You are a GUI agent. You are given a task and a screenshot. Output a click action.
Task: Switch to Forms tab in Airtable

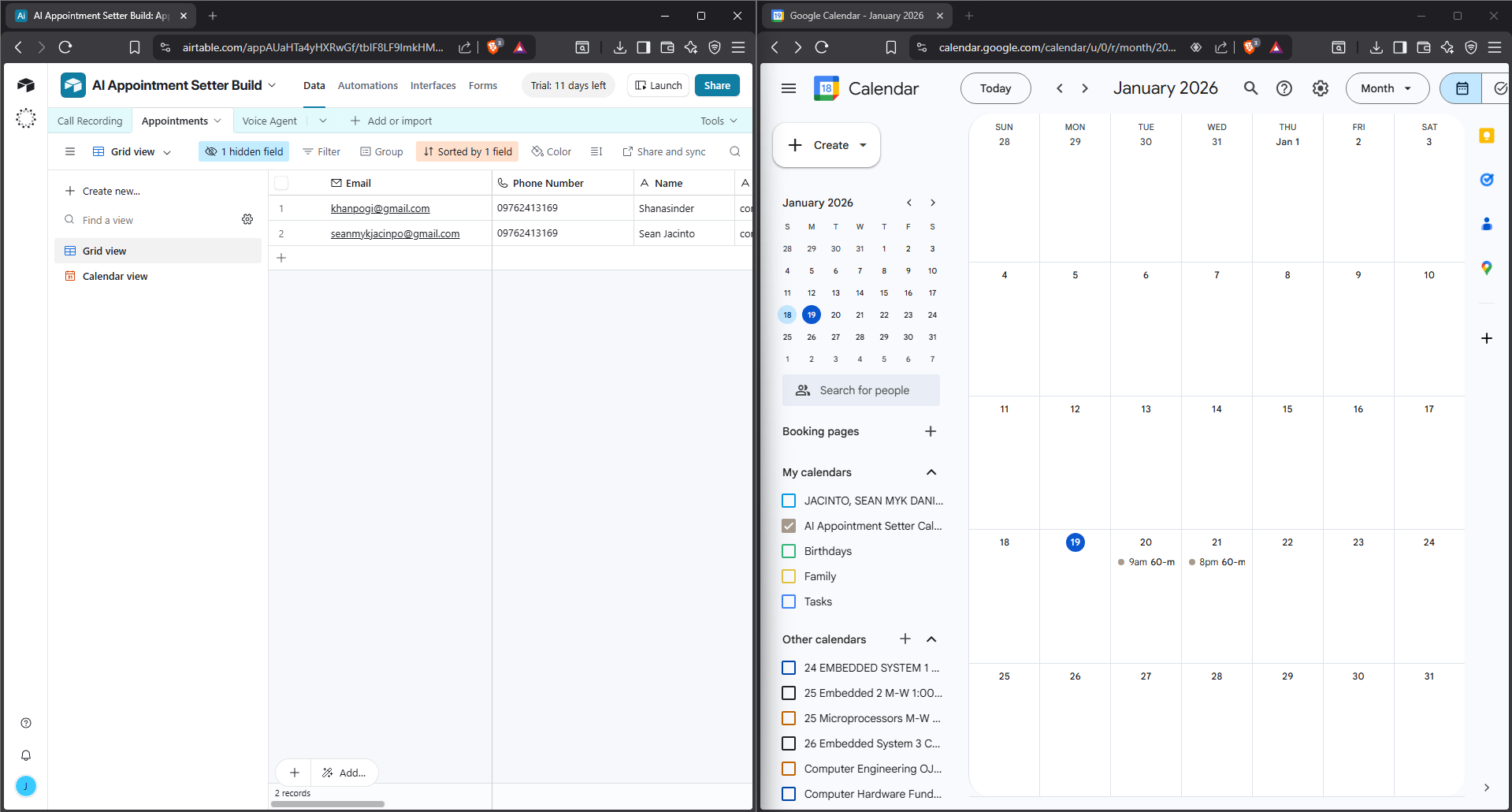click(483, 85)
